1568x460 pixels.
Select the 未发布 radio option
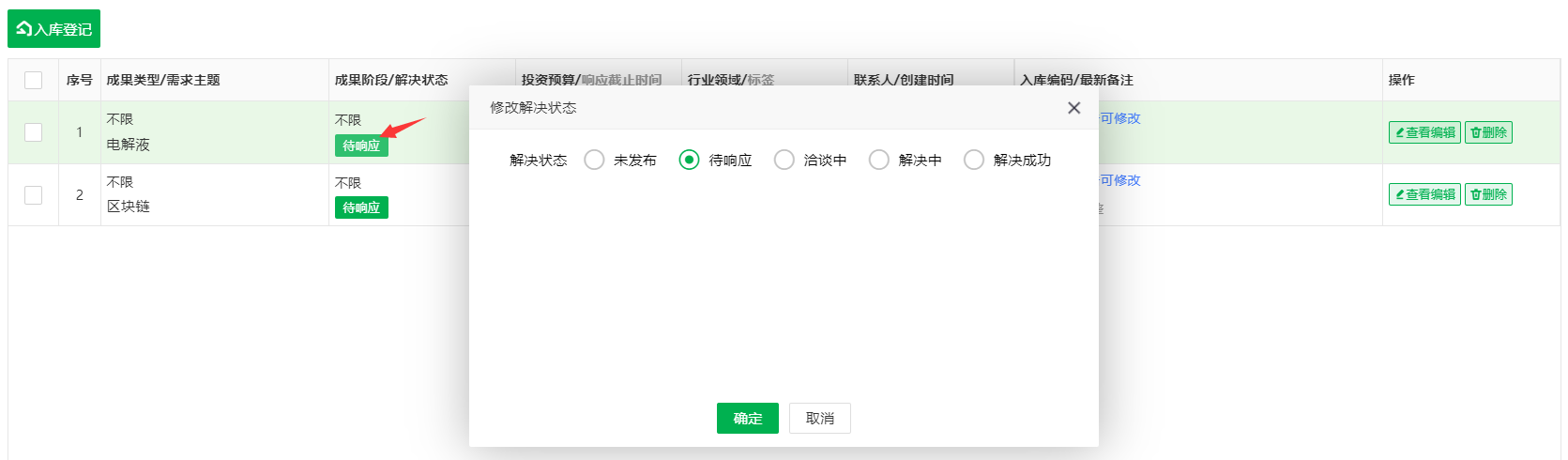click(594, 160)
